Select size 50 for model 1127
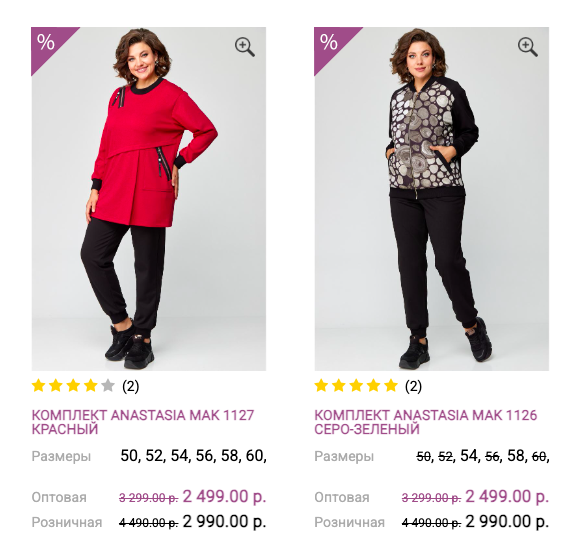The image size is (582, 539). [129, 456]
